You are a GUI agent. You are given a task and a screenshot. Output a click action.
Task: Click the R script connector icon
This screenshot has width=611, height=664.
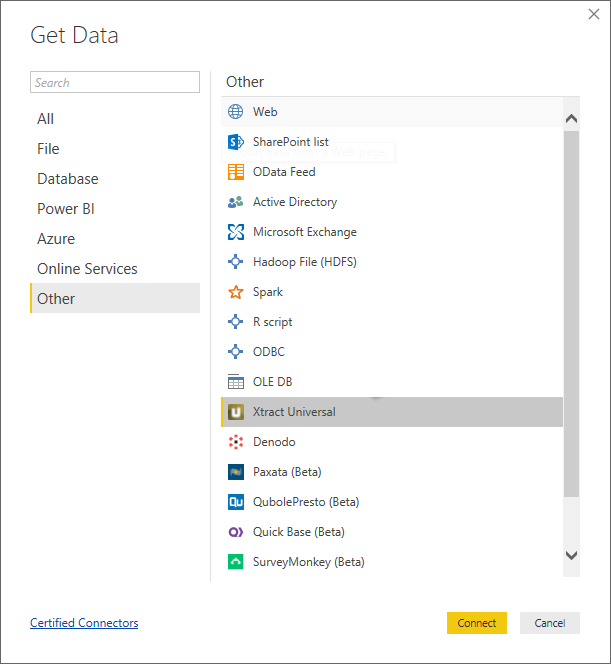[x=235, y=322]
